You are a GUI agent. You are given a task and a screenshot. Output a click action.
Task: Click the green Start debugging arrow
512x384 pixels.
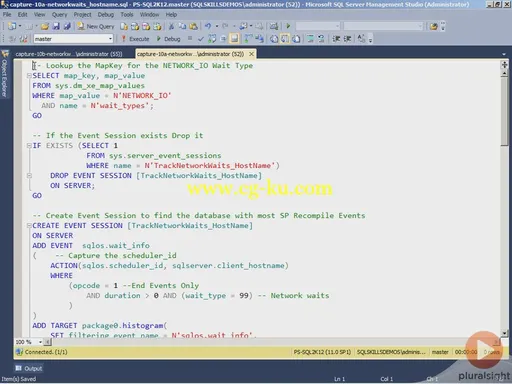(x=288, y=26)
